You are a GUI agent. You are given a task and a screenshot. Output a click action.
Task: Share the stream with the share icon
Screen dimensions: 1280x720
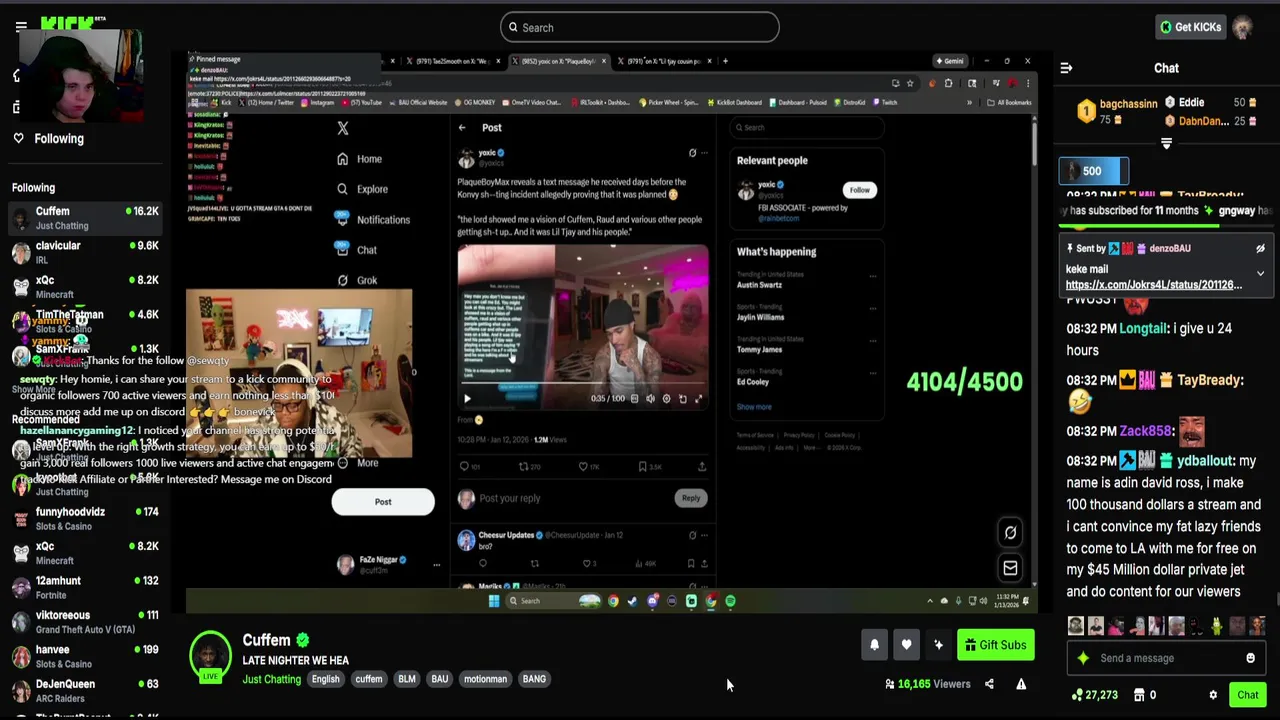(x=989, y=684)
